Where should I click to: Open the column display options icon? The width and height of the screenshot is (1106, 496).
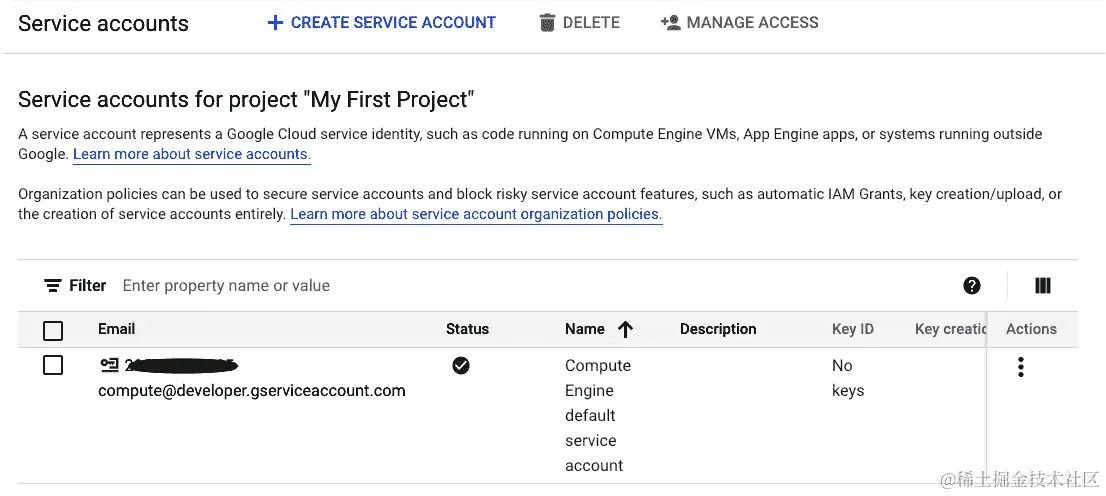point(1043,286)
